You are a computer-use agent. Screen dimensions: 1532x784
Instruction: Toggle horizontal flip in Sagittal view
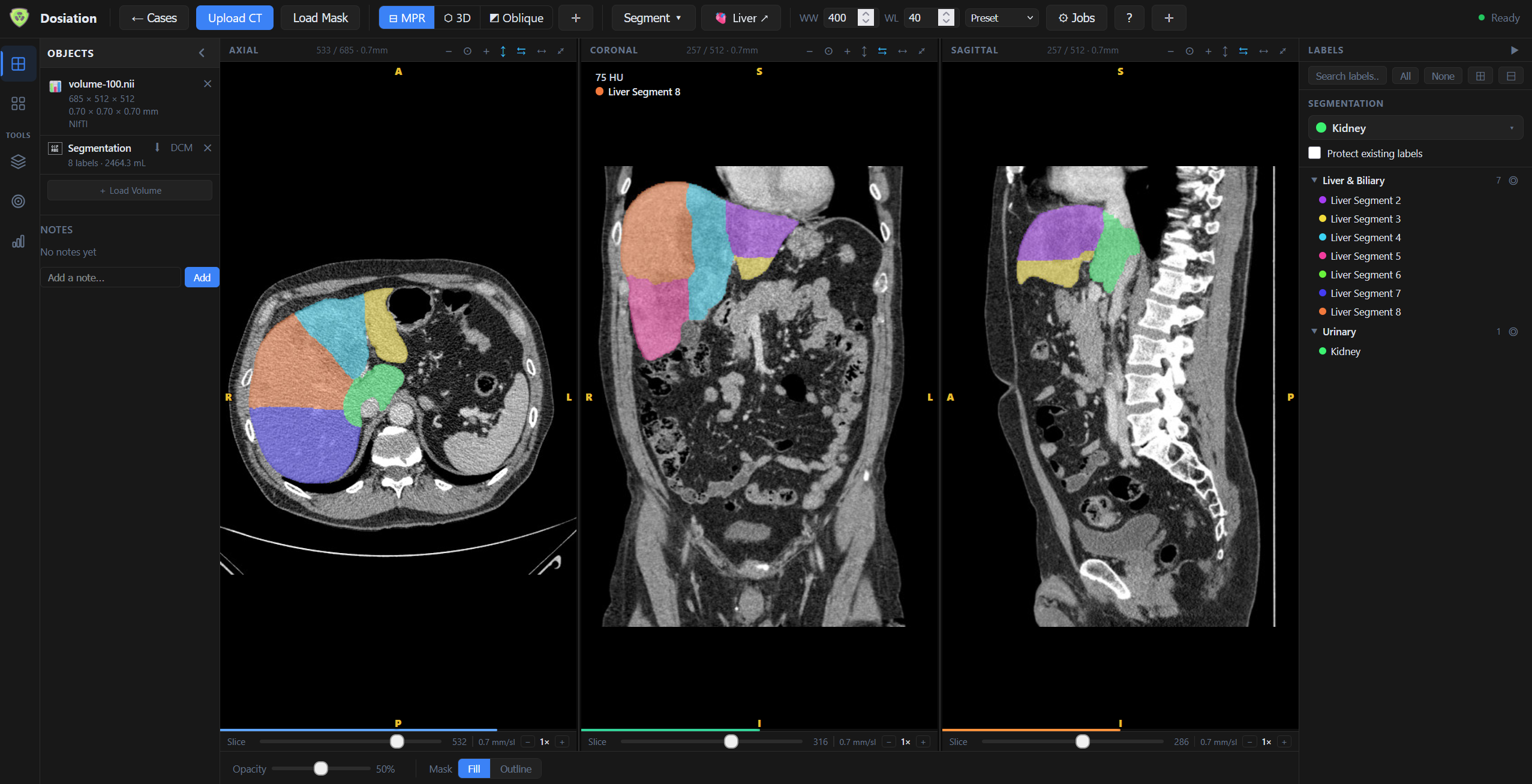point(1264,51)
